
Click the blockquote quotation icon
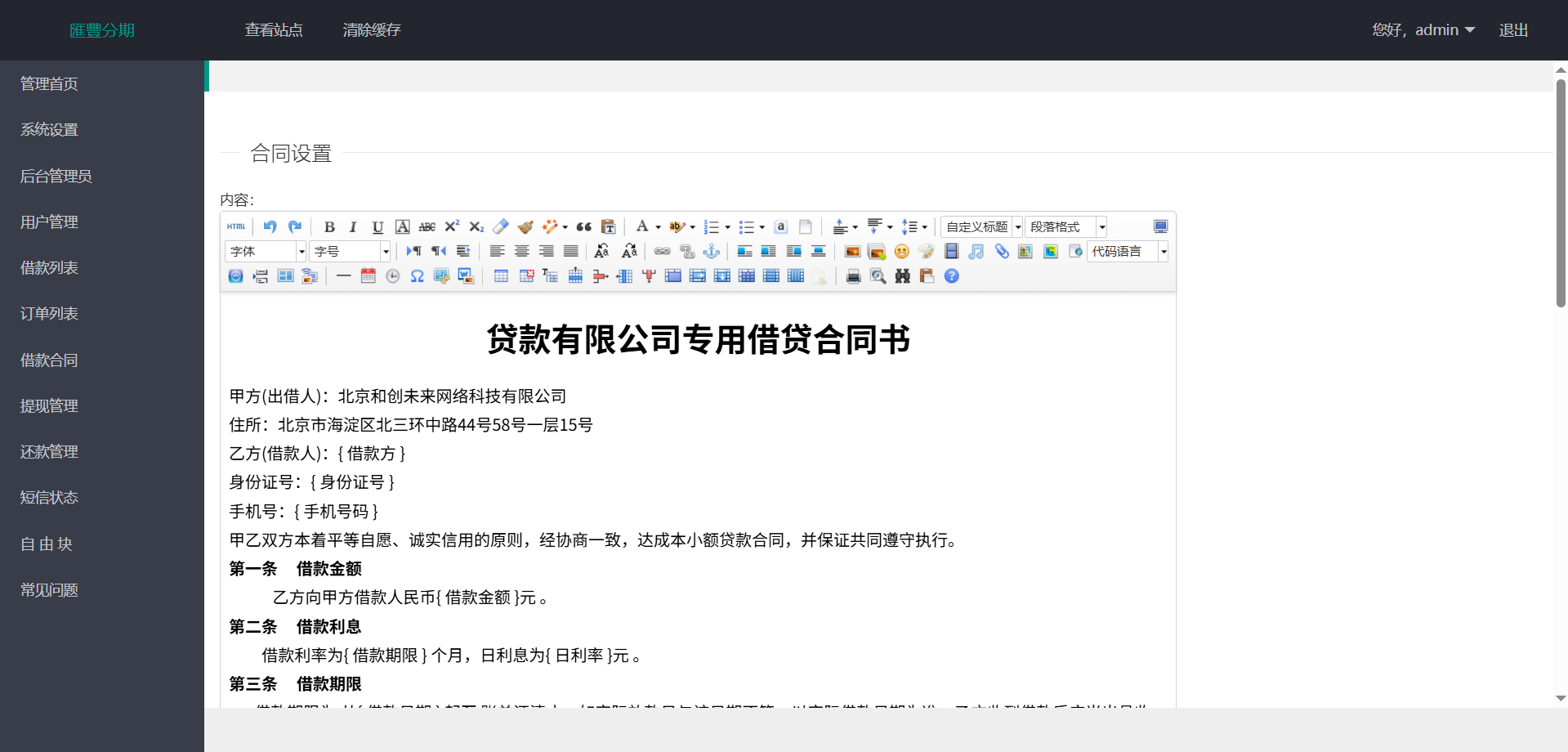pos(583,227)
